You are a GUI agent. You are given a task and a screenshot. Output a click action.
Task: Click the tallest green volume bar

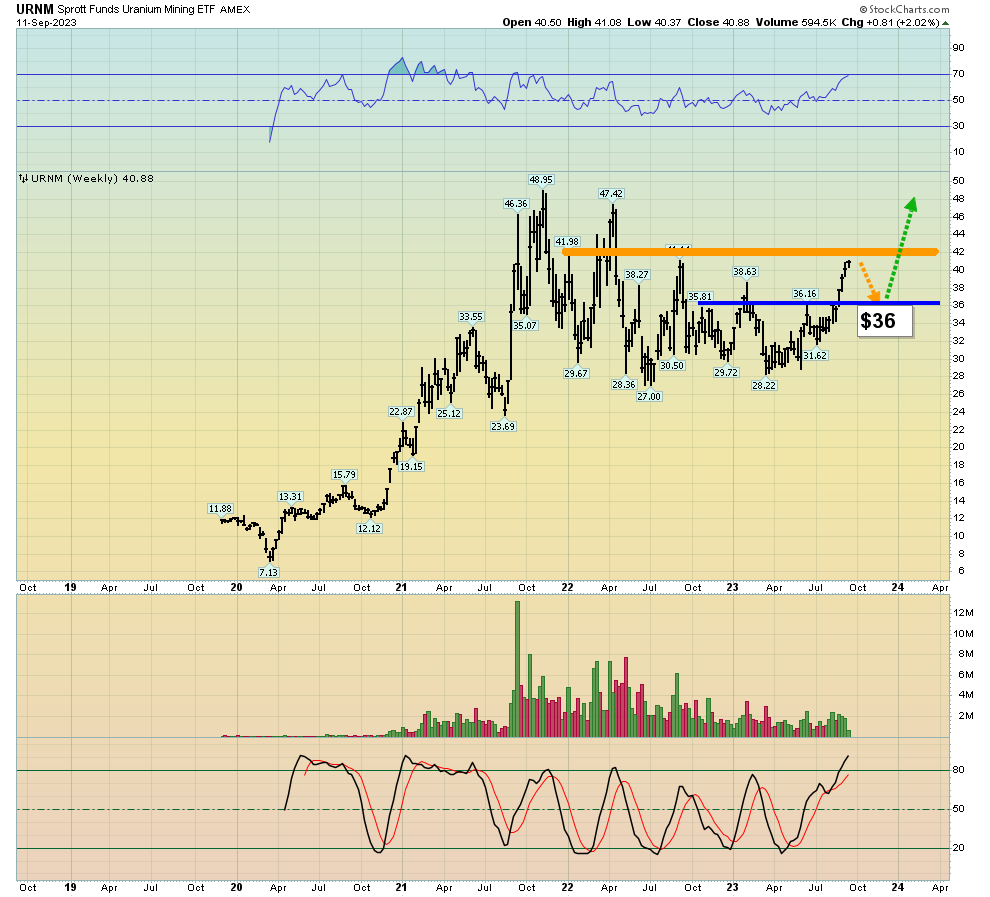point(517,668)
